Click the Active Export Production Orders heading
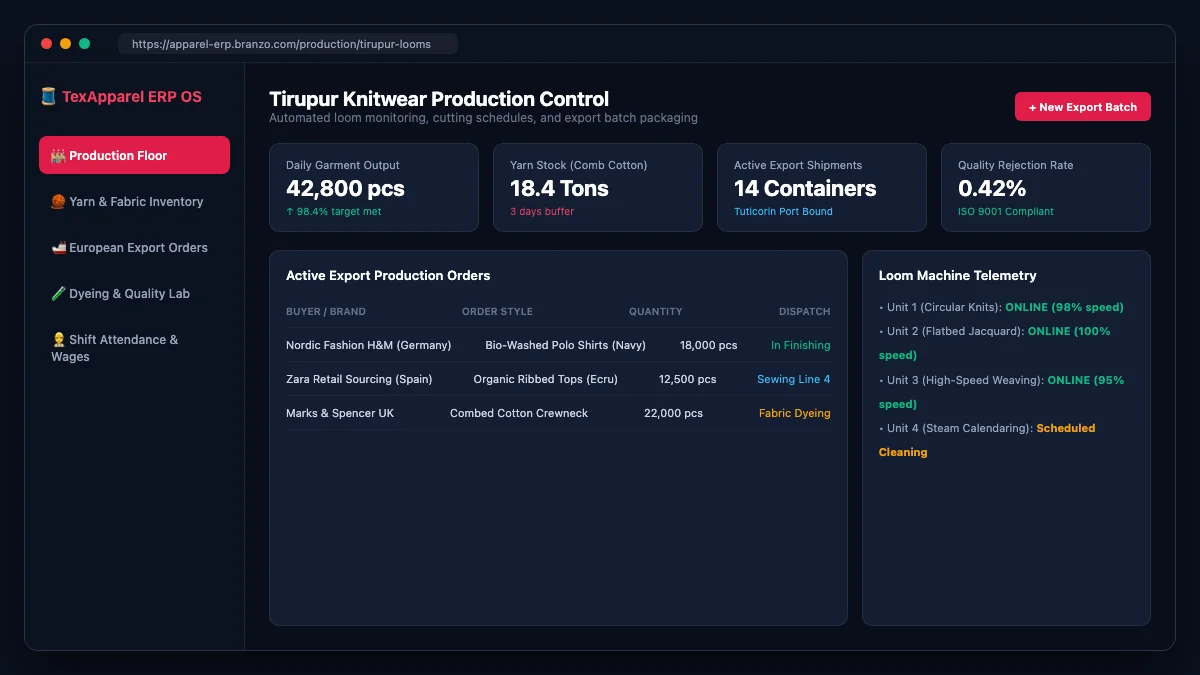Screen dimensions: 1200x675 coord(388,275)
